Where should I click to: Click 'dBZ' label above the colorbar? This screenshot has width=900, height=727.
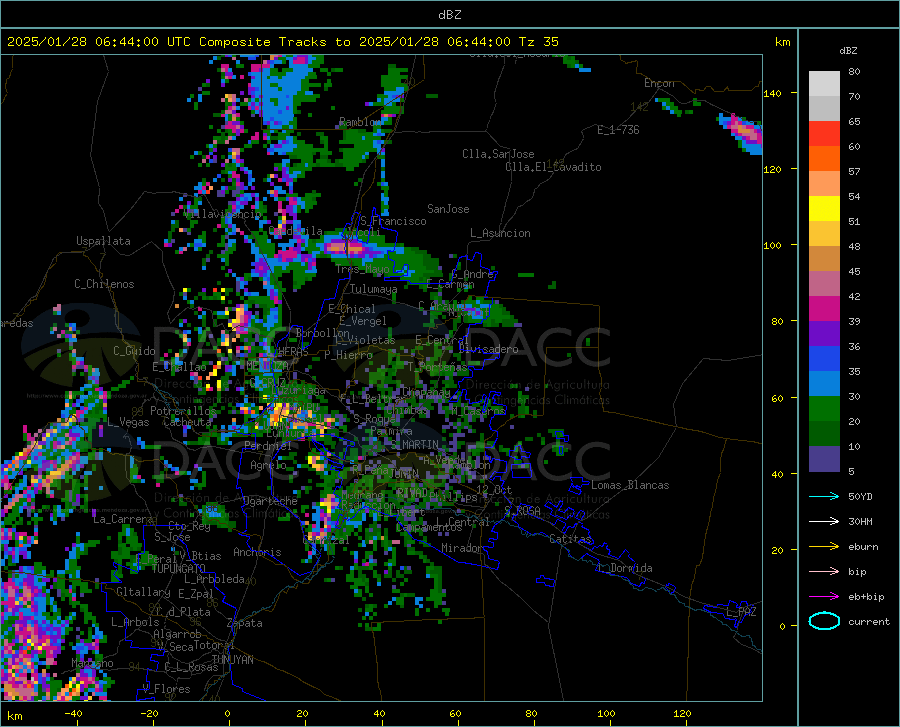pyautogui.click(x=848, y=50)
